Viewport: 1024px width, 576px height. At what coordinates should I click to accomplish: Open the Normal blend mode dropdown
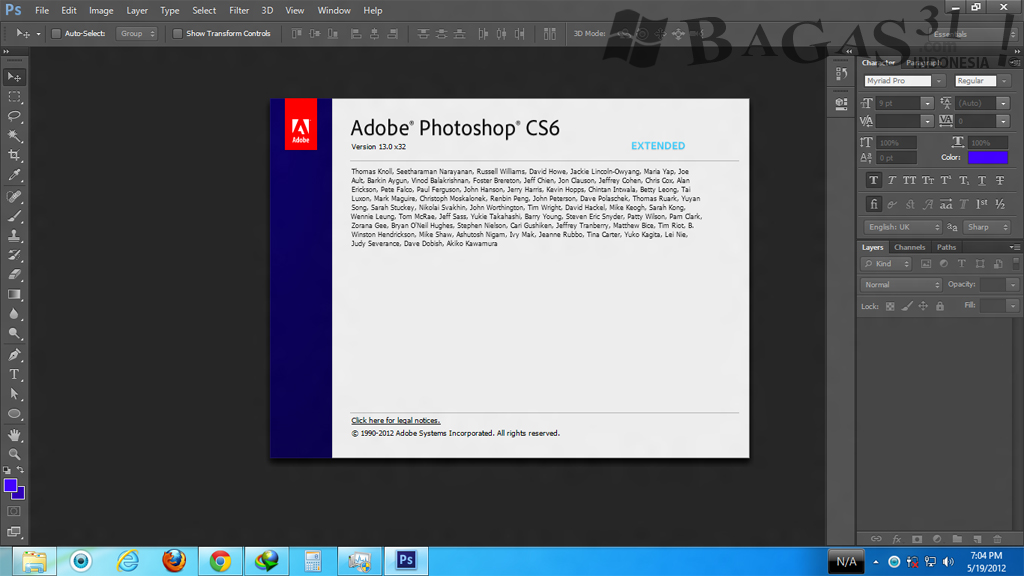(x=901, y=285)
